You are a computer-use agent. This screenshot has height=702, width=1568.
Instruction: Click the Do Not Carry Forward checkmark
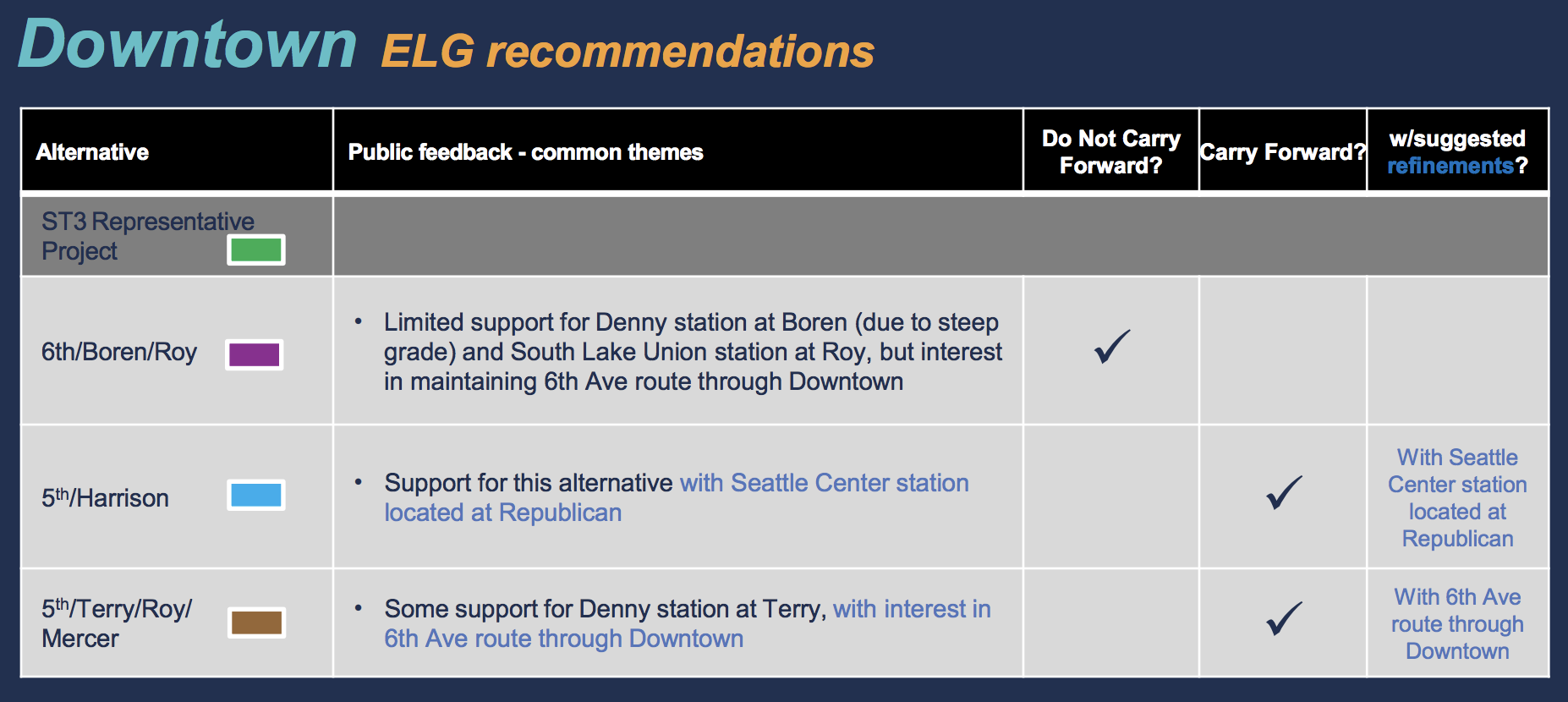point(1111,346)
